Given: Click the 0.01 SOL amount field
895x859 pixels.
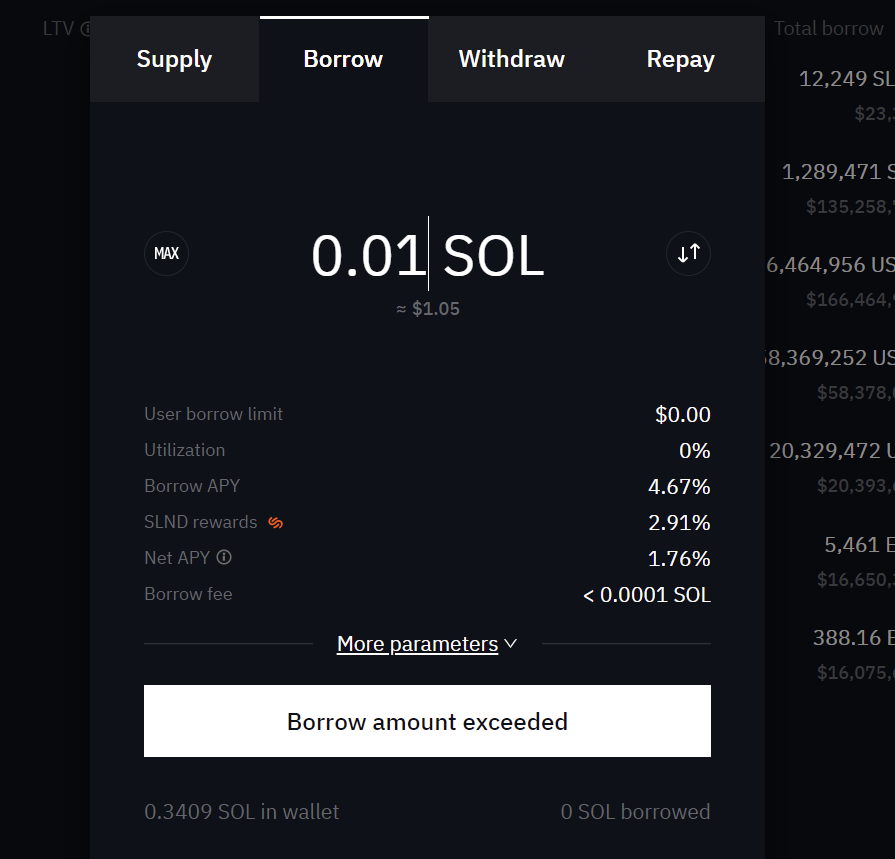Looking at the screenshot, I should click(x=369, y=255).
